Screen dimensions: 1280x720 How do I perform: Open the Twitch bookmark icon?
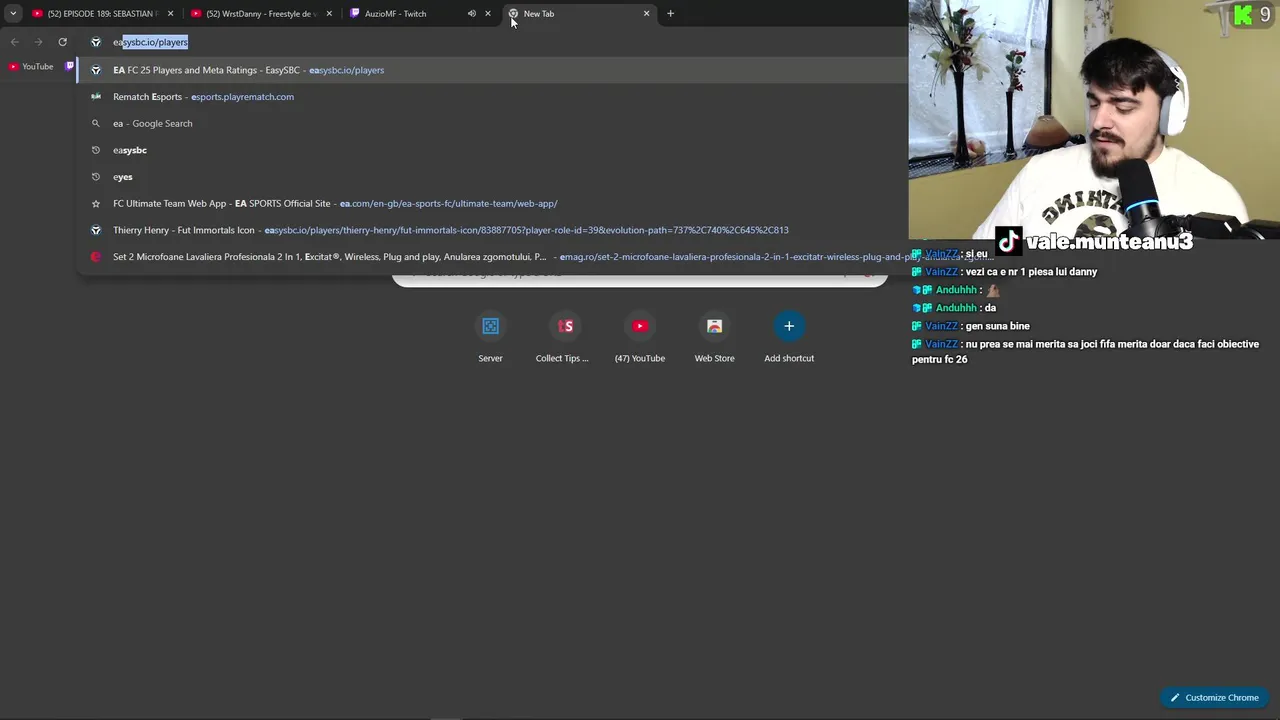coord(70,67)
